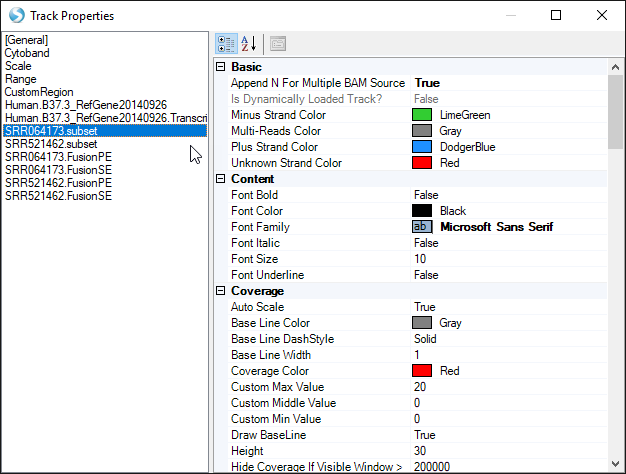Collapse the Coverage section
The height and width of the screenshot is (474, 626).
pyautogui.click(x=220, y=291)
